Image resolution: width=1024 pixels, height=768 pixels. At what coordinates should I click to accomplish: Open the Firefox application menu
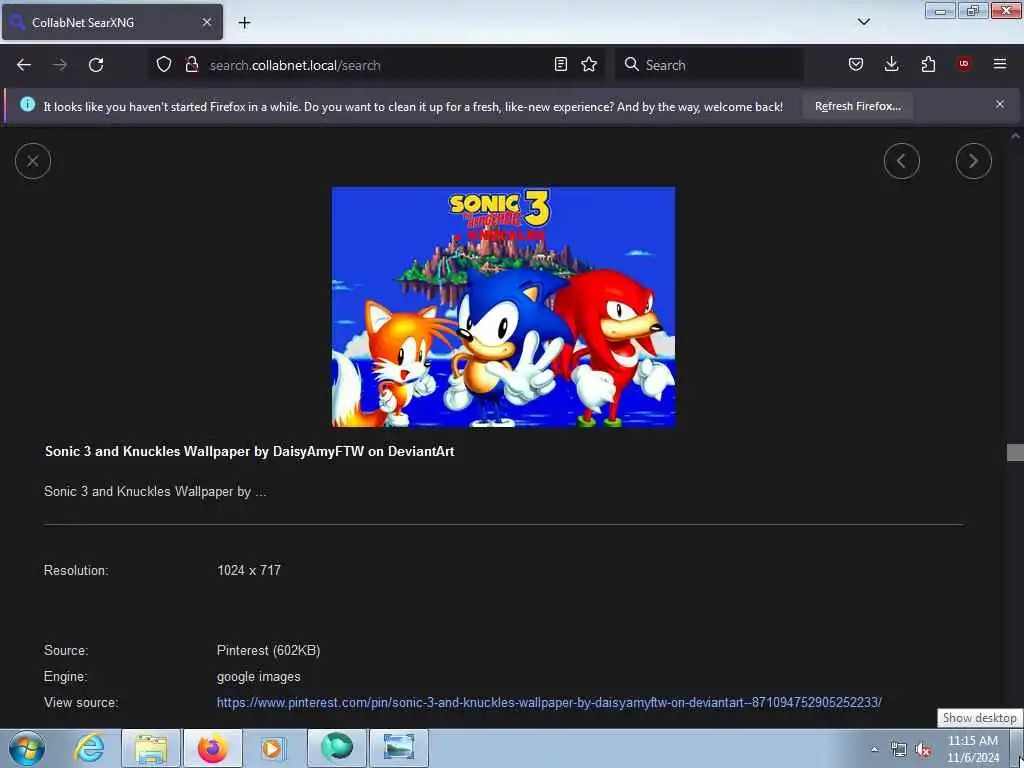pos(999,64)
